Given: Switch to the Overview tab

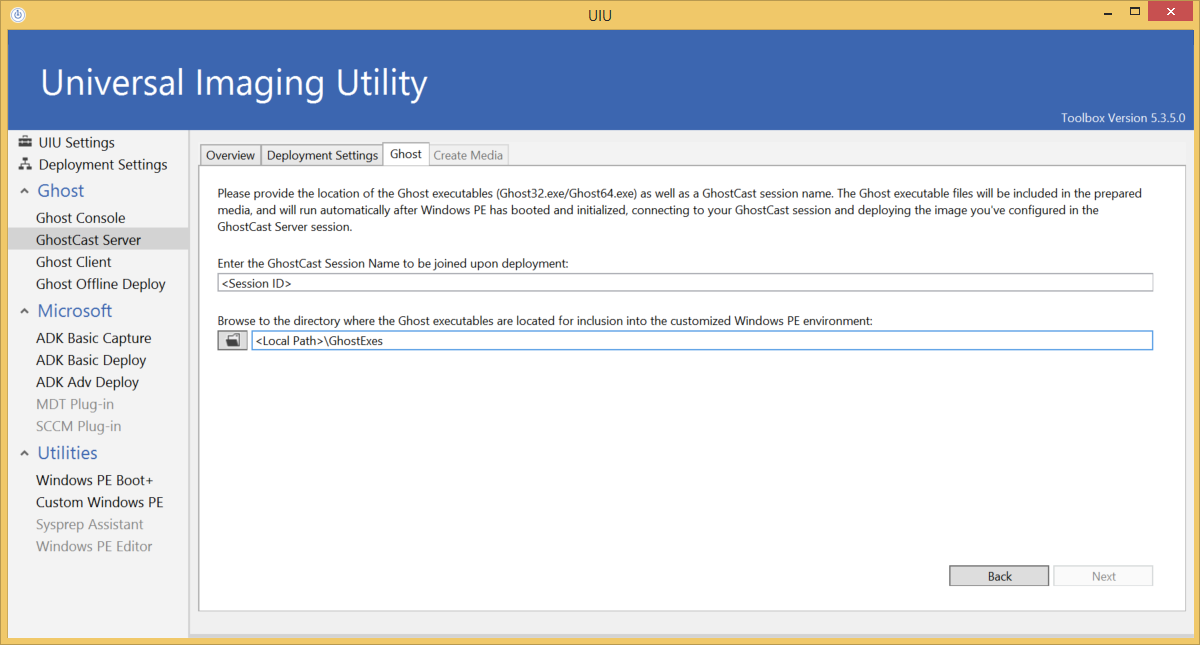Looking at the screenshot, I should point(230,155).
